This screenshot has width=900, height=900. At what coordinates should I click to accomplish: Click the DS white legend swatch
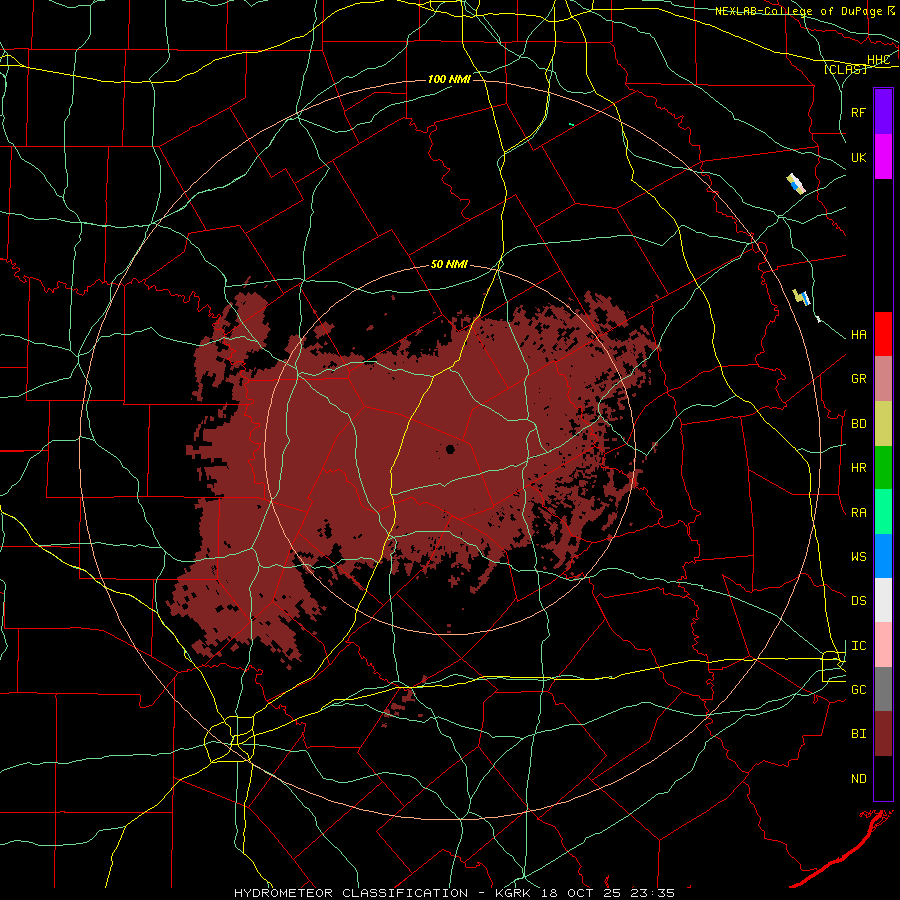(x=883, y=600)
